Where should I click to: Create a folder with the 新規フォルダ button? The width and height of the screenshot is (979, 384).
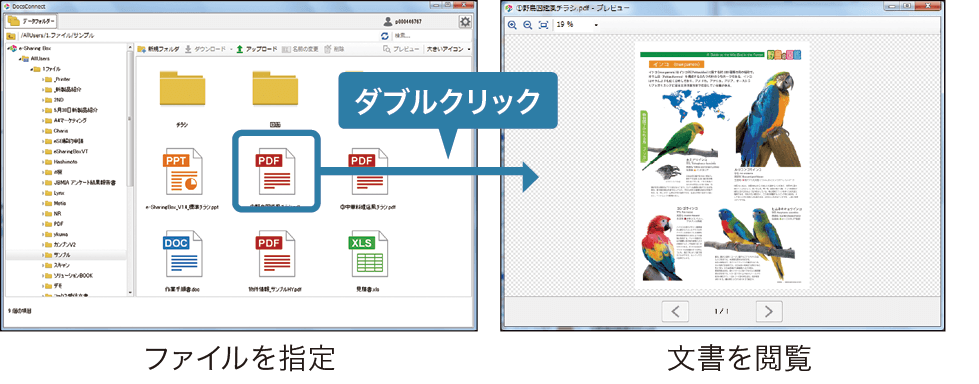click(x=159, y=49)
